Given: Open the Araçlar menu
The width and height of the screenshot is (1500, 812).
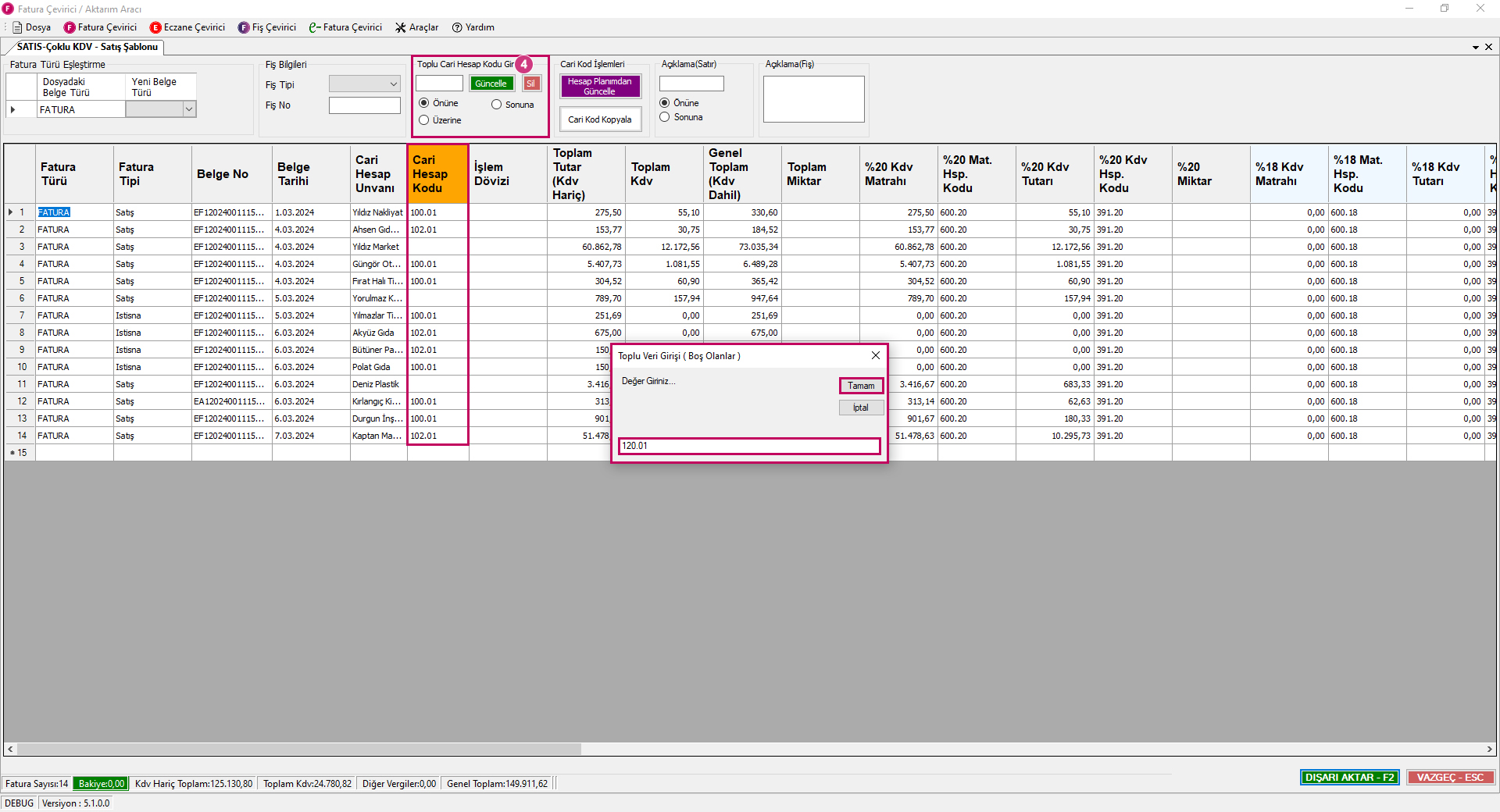Looking at the screenshot, I should tap(416, 27).
